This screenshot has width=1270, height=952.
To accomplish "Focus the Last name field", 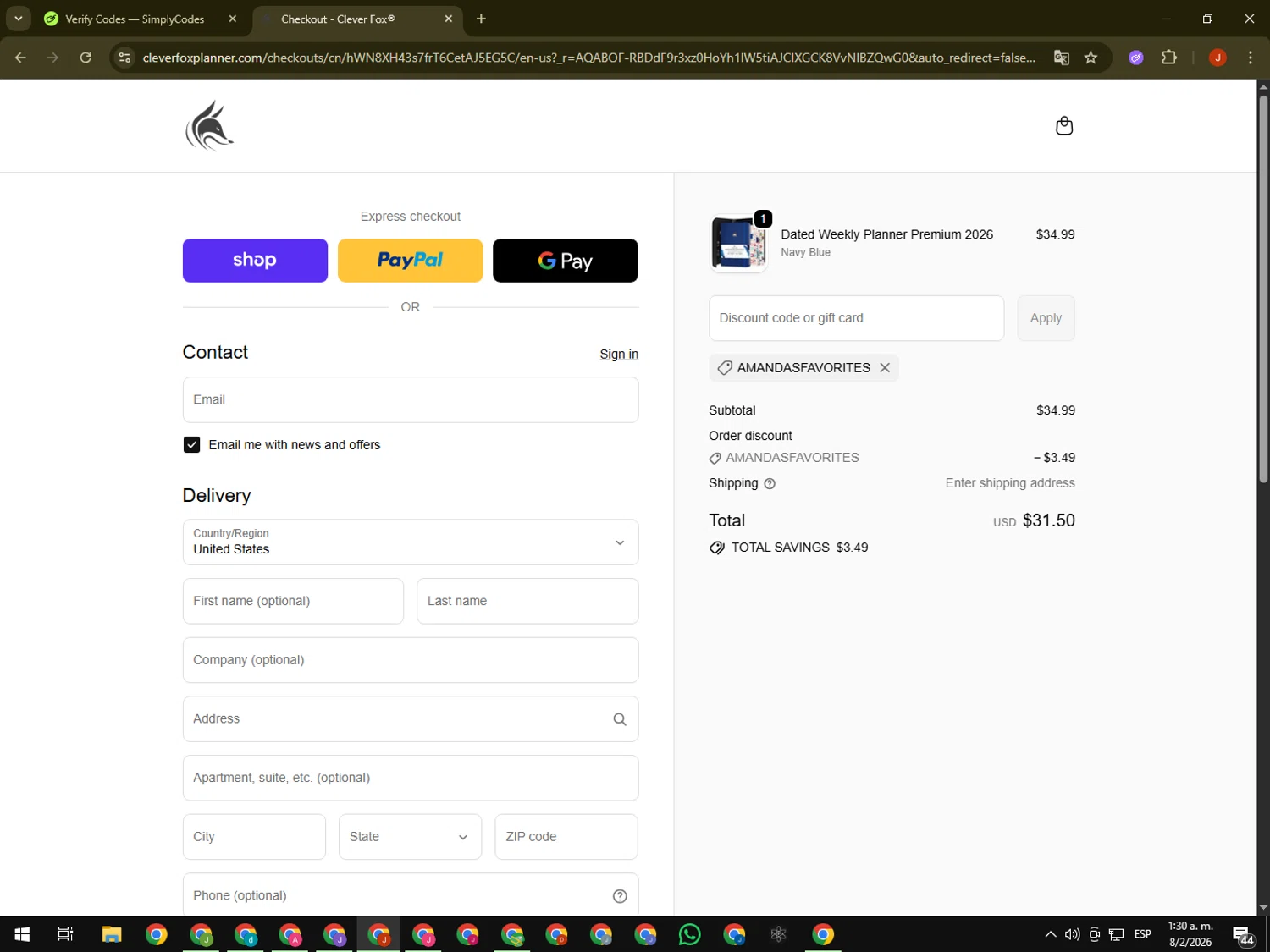I will point(527,601).
